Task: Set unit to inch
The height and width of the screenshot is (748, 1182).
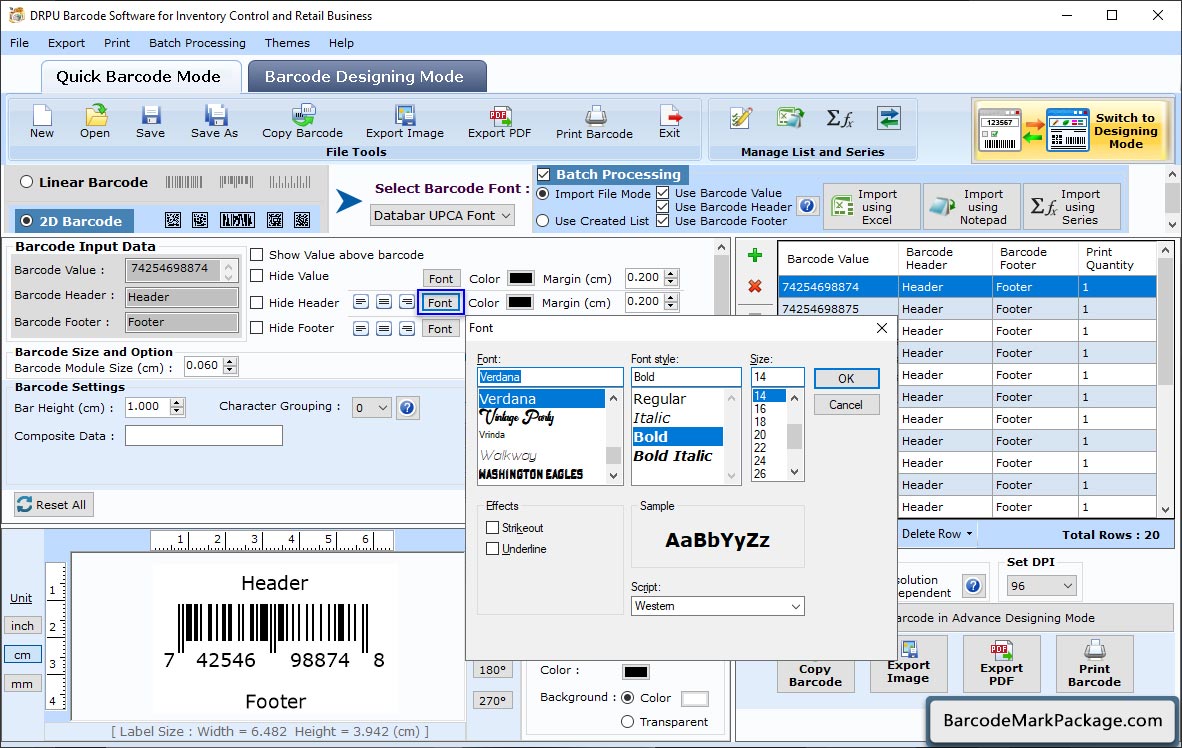Action: [23, 626]
